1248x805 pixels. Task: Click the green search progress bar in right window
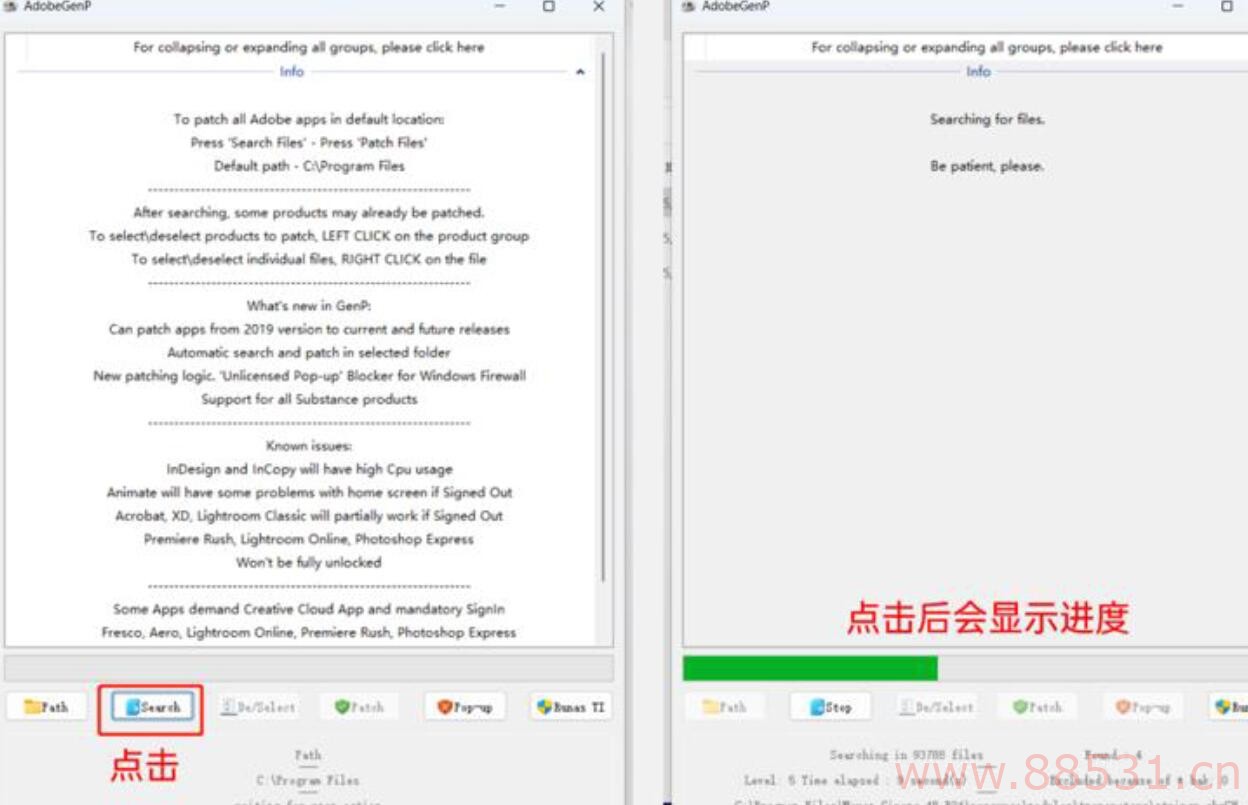pos(810,668)
